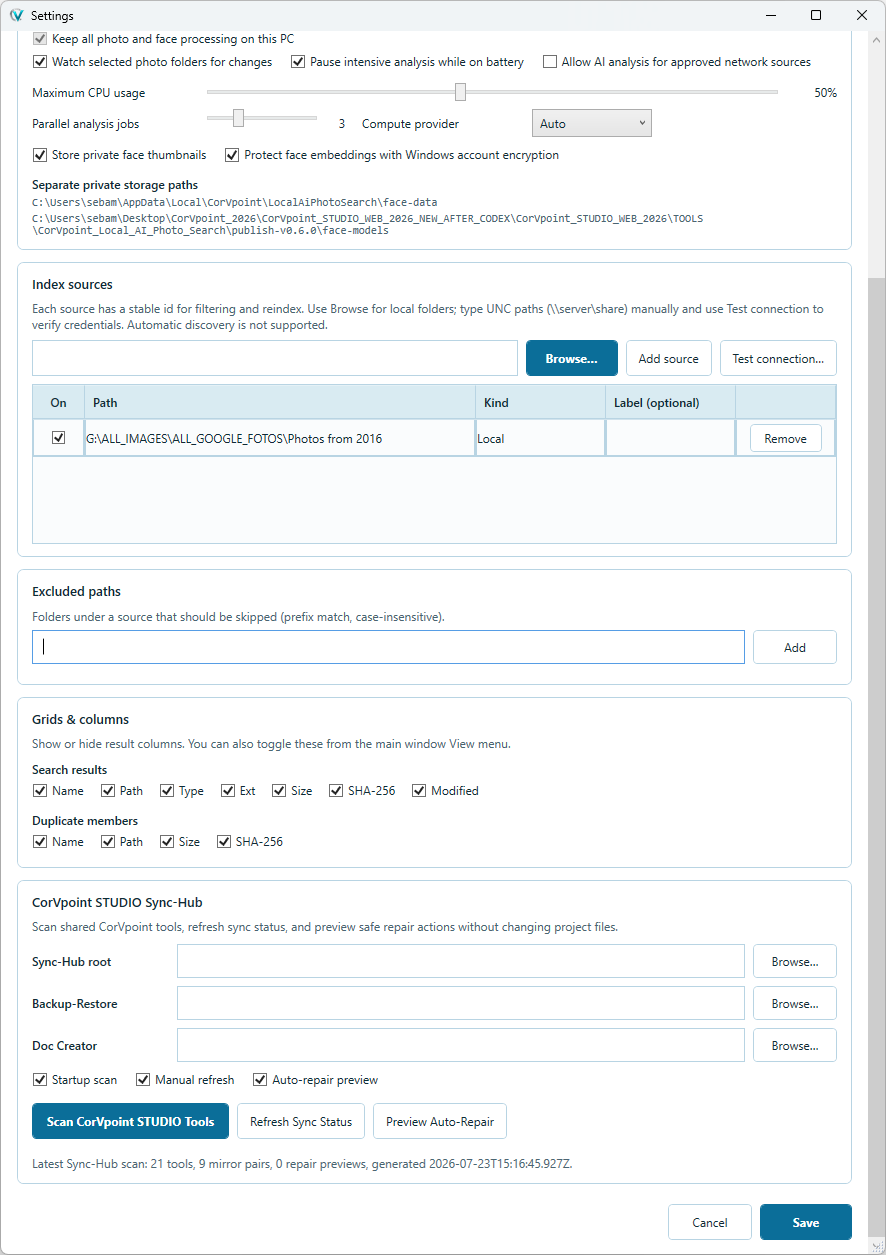This screenshot has width=886, height=1255.
Task: Click the Sync-Hub root path field
Action: point(461,962)
